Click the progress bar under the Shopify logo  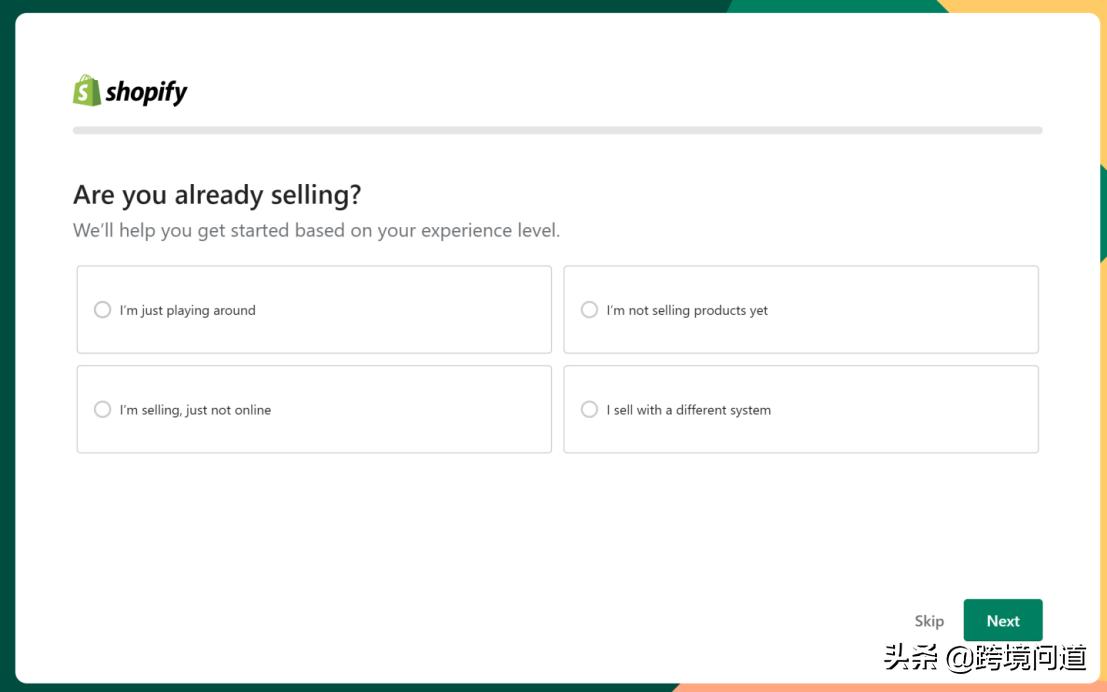click(556, 130)
